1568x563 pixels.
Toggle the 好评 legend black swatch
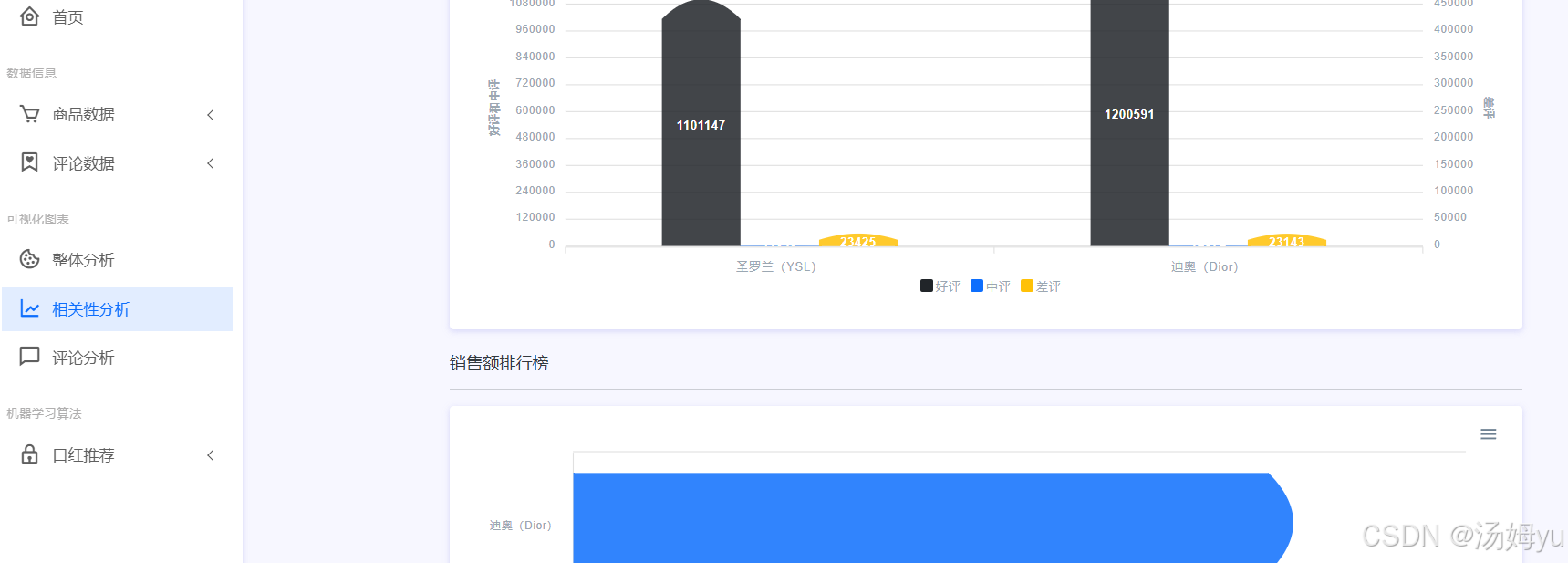[x=927, y=286]
